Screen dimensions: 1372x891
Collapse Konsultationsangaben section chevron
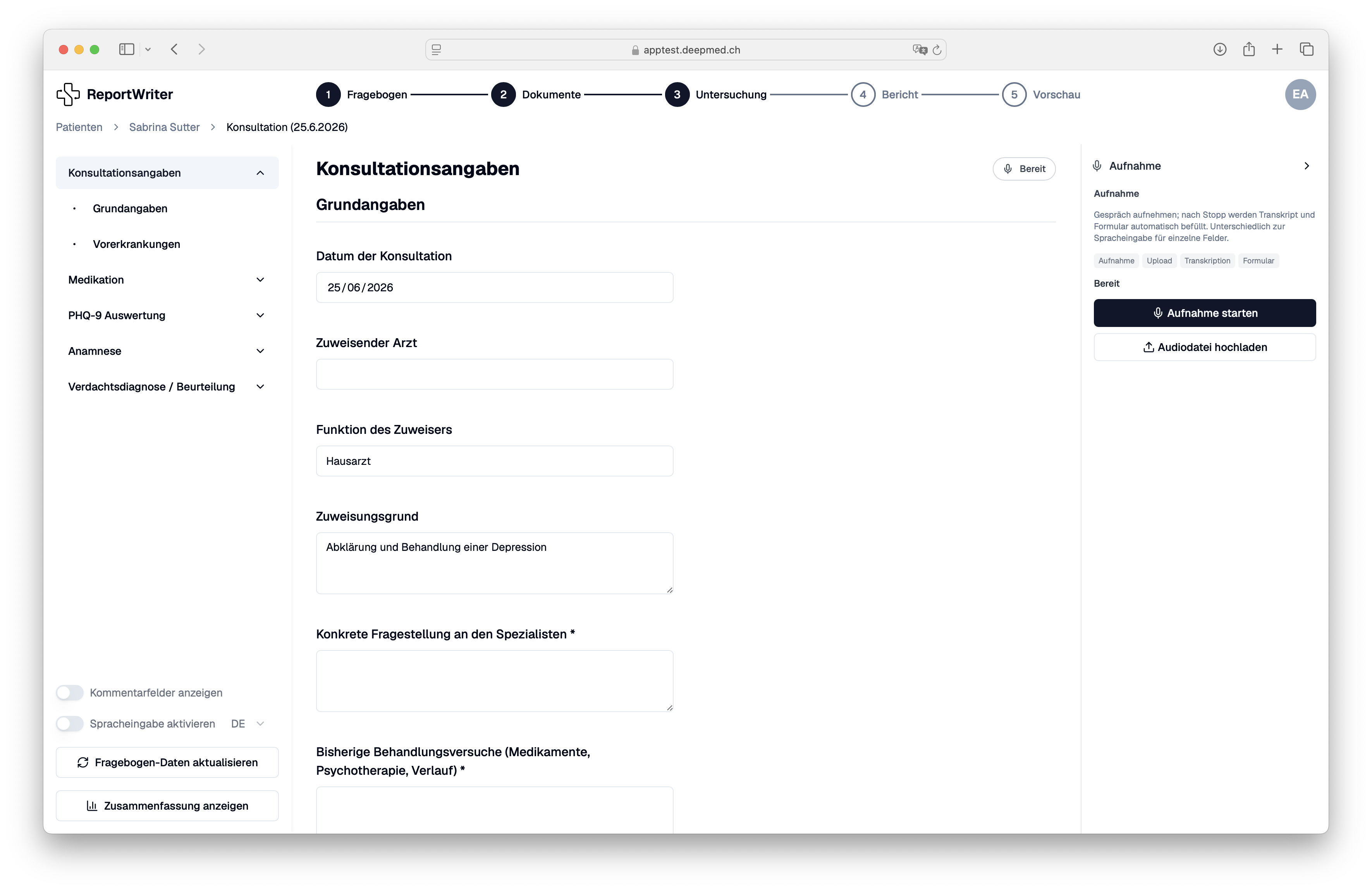click(260, 173)
